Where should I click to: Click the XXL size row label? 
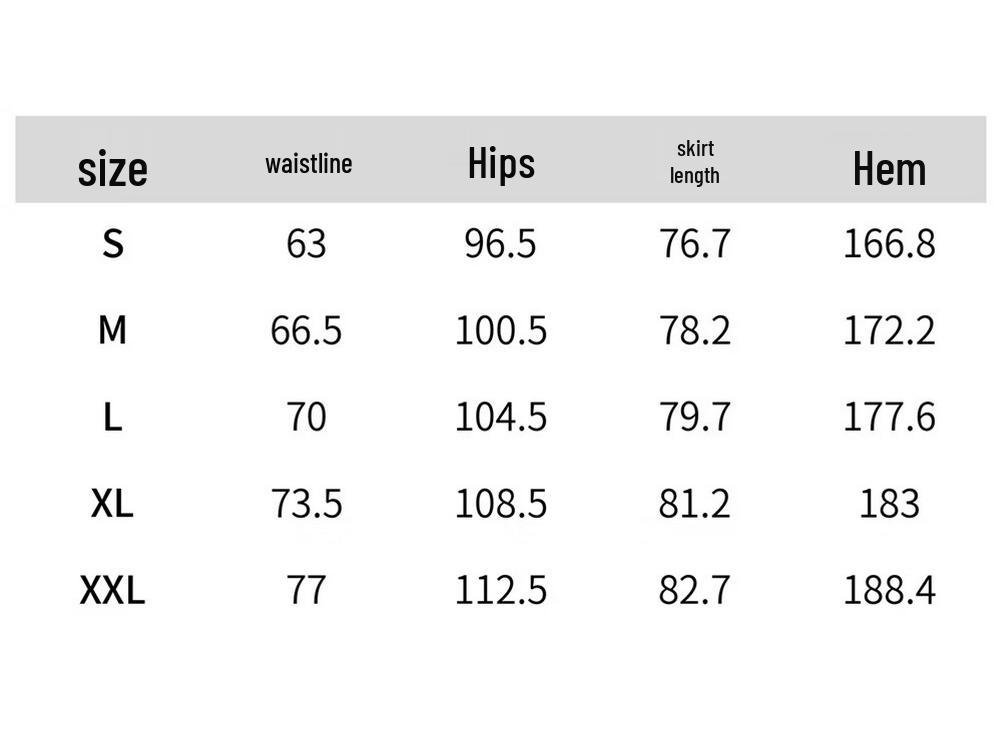click(x=112, y=590)
